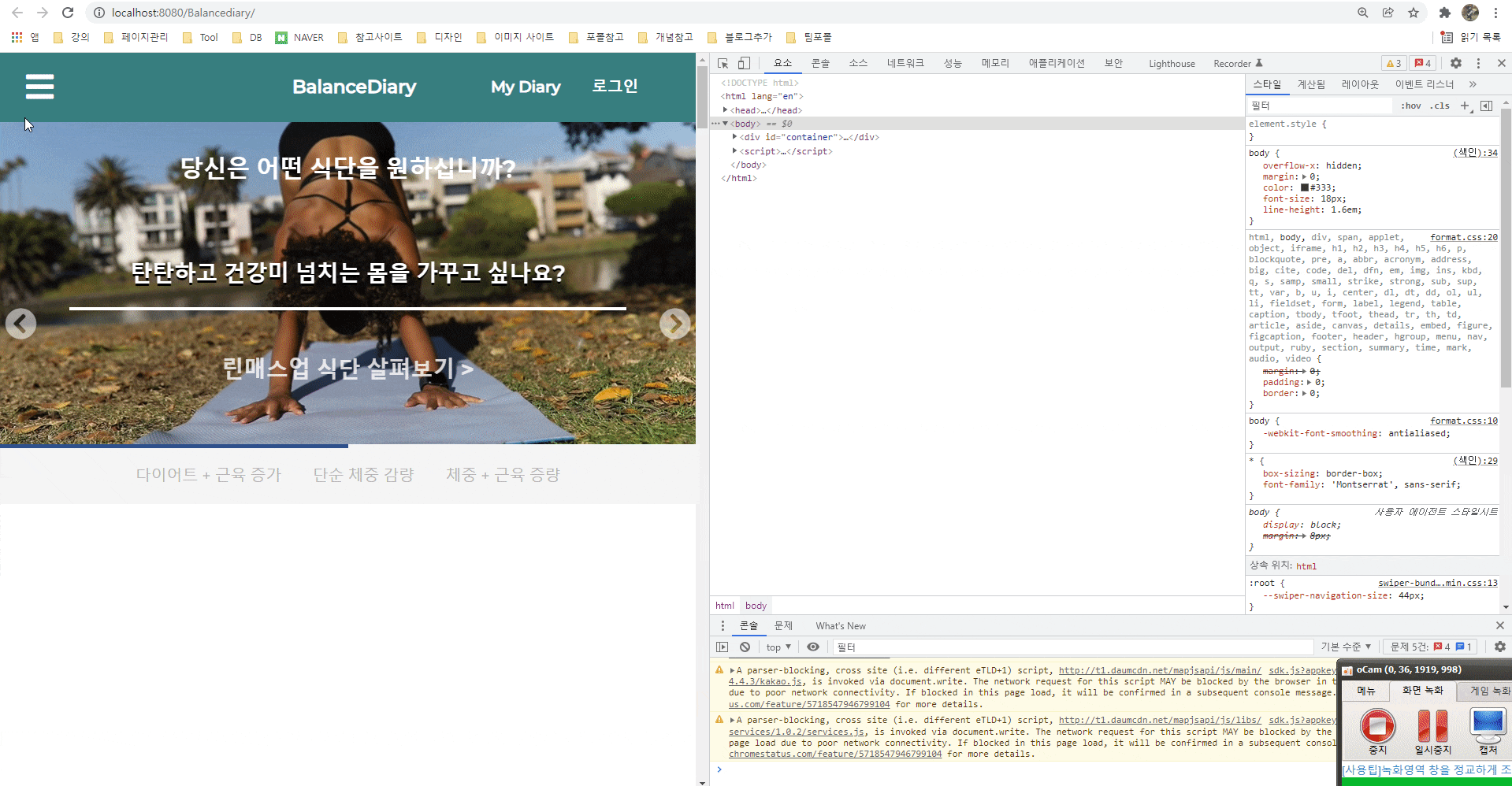Open the console context dropdown top
Viewport: 1512px width, 786px height.
coord(778,647)
